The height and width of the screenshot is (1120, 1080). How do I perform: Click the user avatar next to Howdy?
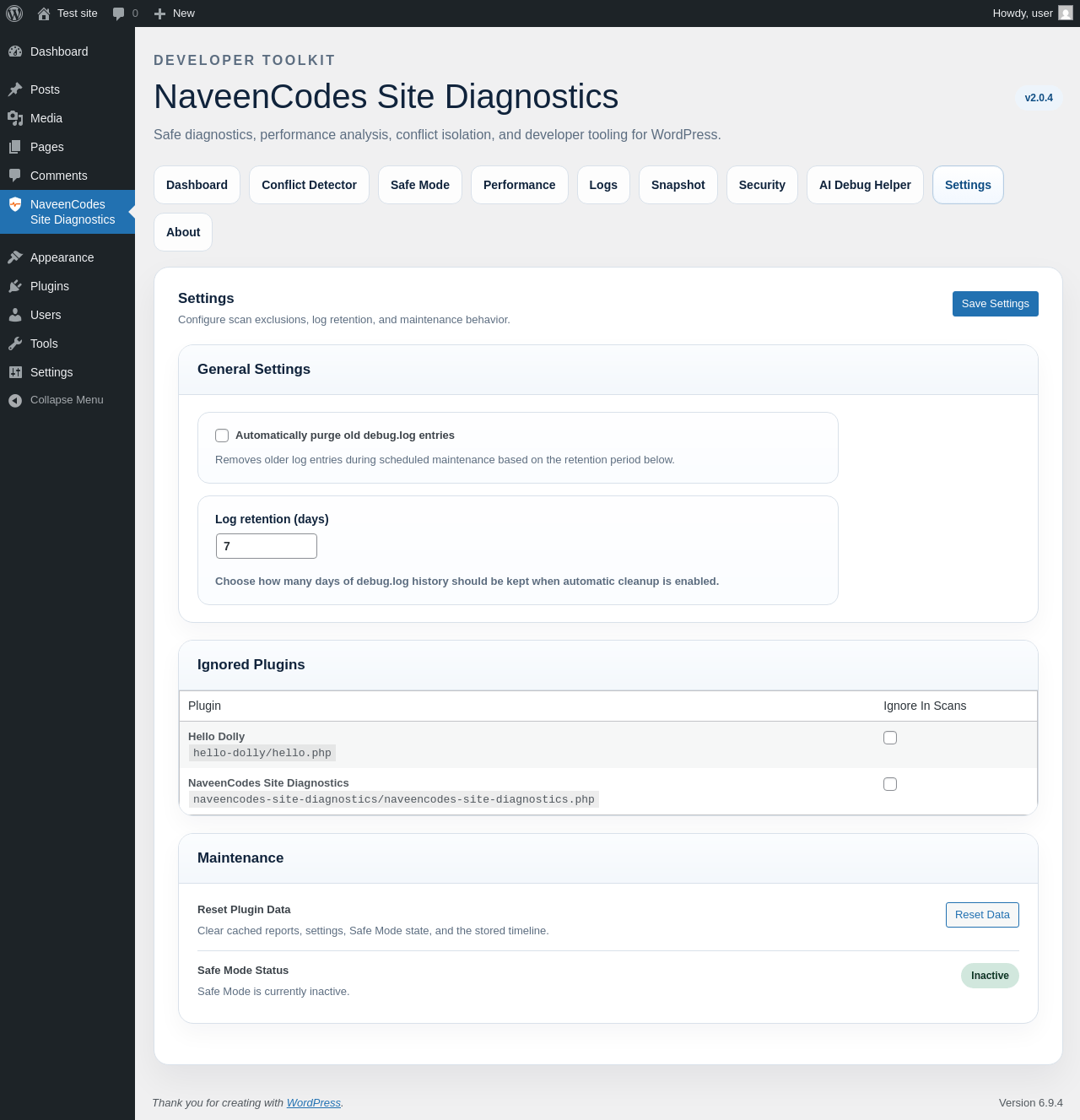[1066, 14]
